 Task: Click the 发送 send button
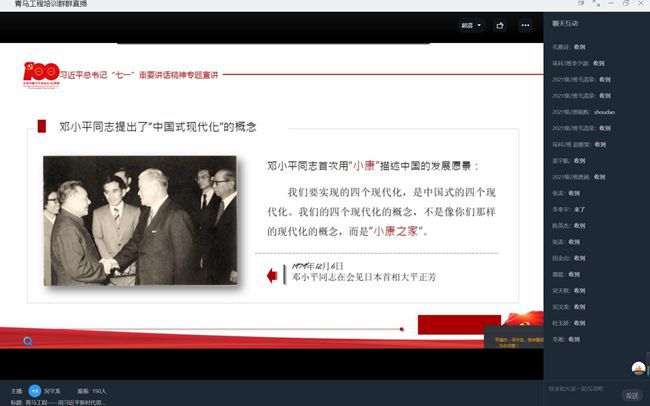[631, 395]
